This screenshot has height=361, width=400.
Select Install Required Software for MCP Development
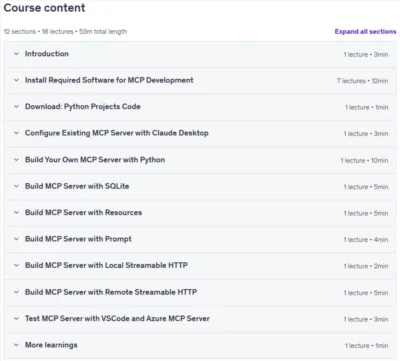pyautogui.click(x=109, y=80)
